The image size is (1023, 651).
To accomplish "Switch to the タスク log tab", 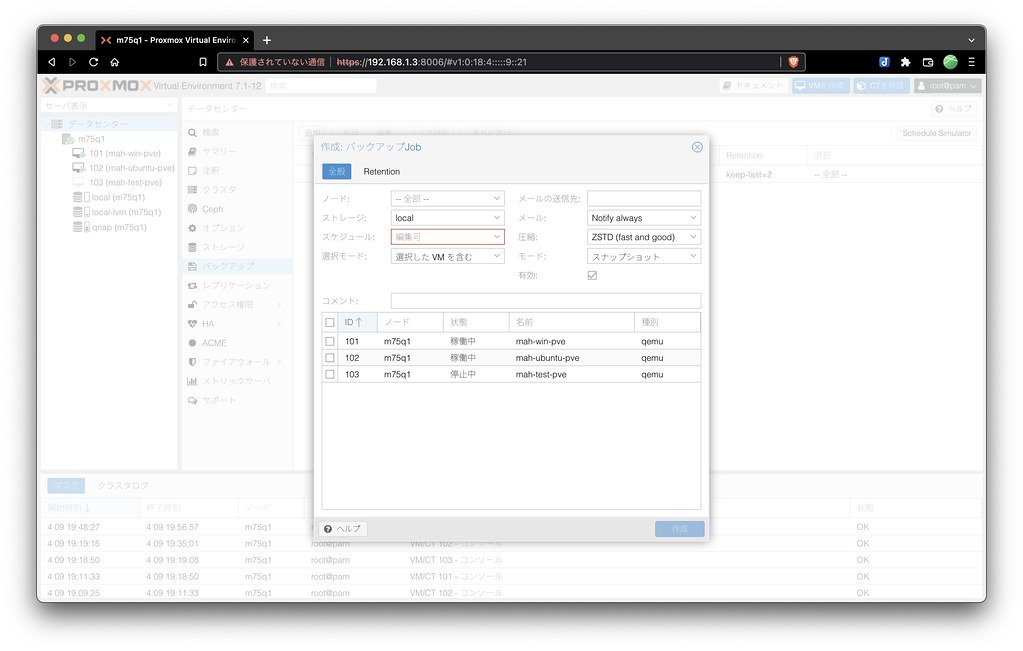I will [x=66, y=485].
